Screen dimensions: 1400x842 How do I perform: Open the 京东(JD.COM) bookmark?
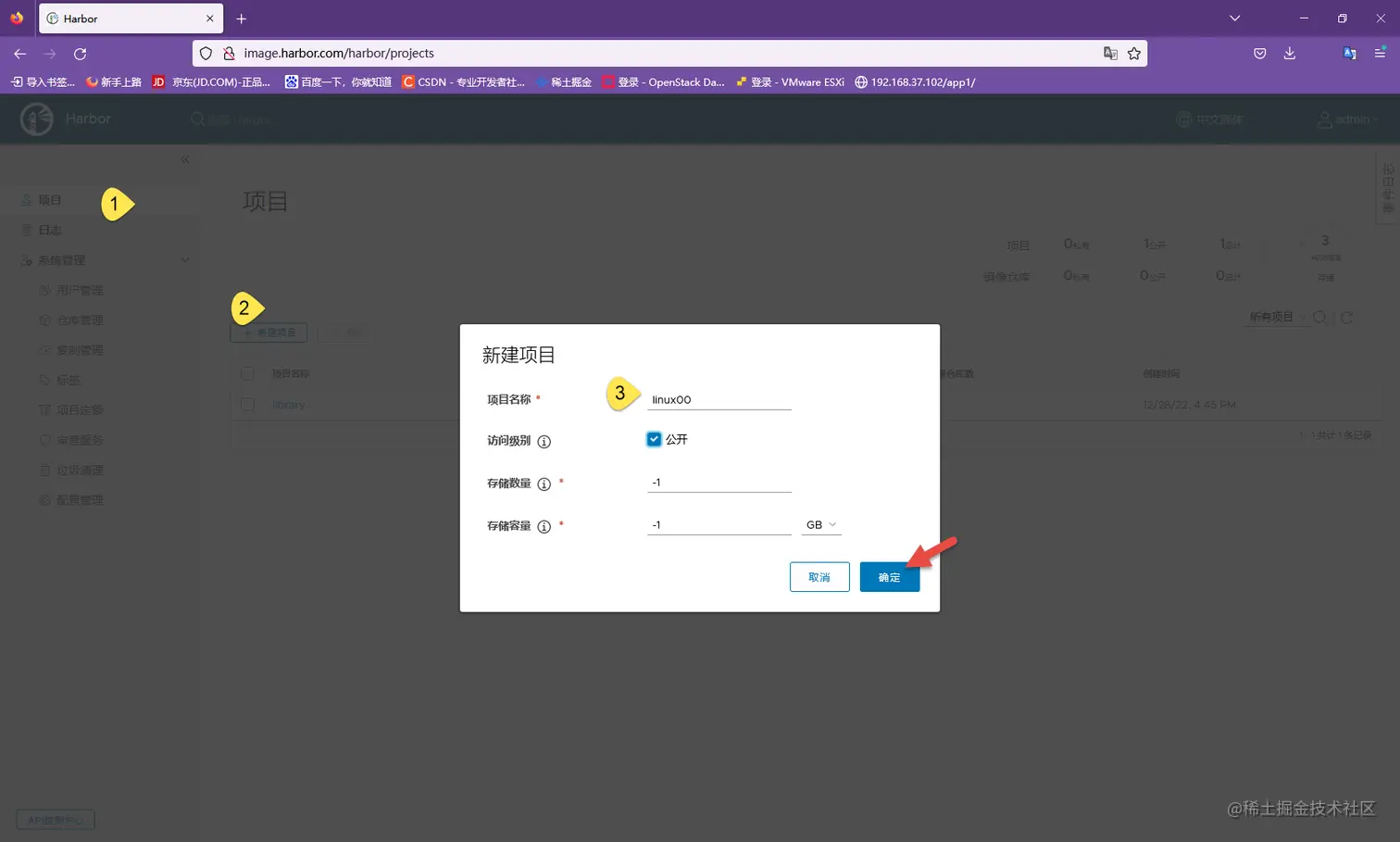[211, 82]
